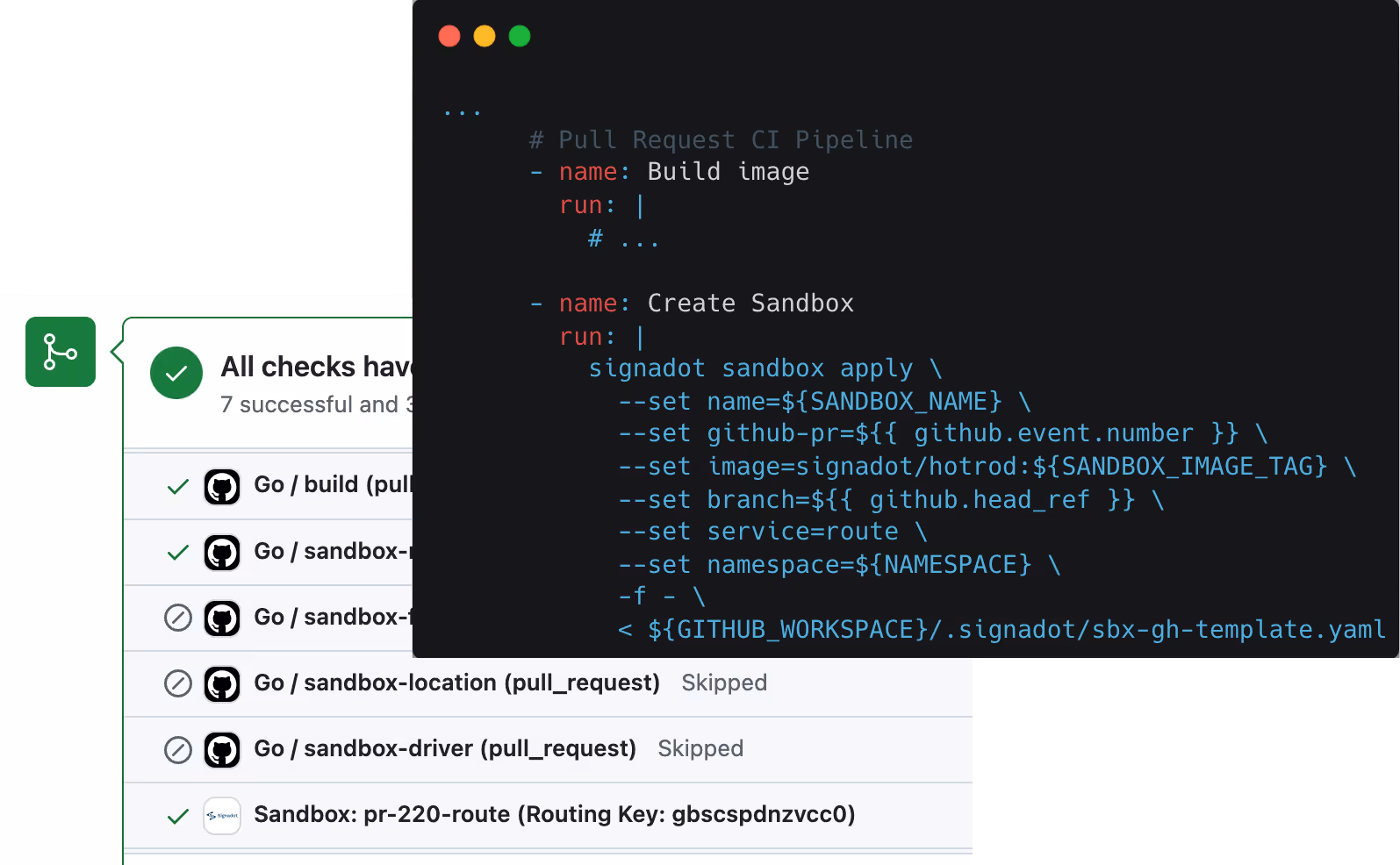Open Sandbox: pr-220-route routing key check
Image resolution: width=1400 pixels, height=865 pixels.
tap(555, 814)
